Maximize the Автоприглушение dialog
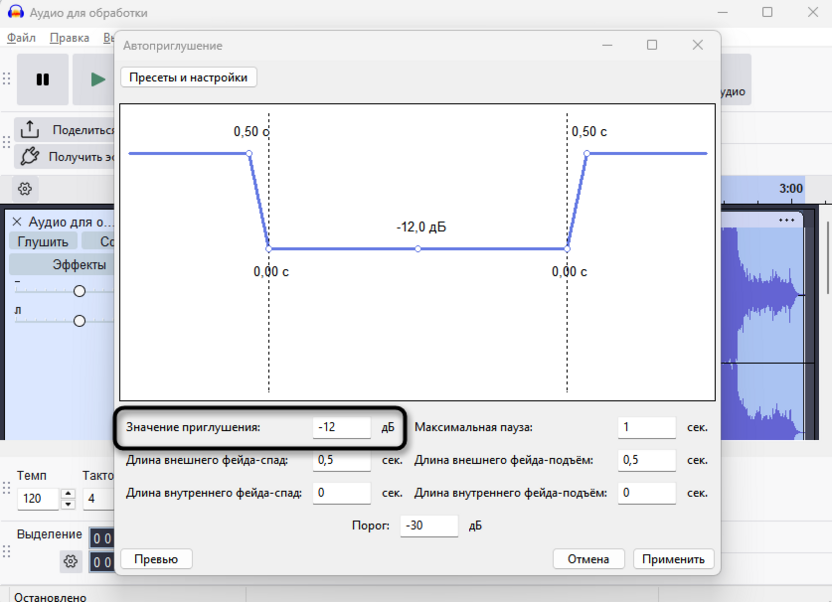This screenshot has width=832, height=602. click(652, 46)
